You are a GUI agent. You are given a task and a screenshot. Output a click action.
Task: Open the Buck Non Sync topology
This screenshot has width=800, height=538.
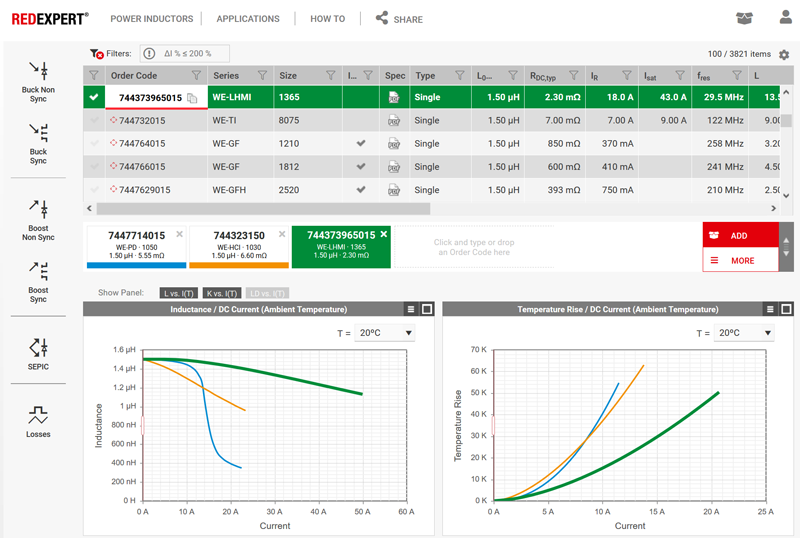pyautogui.click(x=38, y=80)
